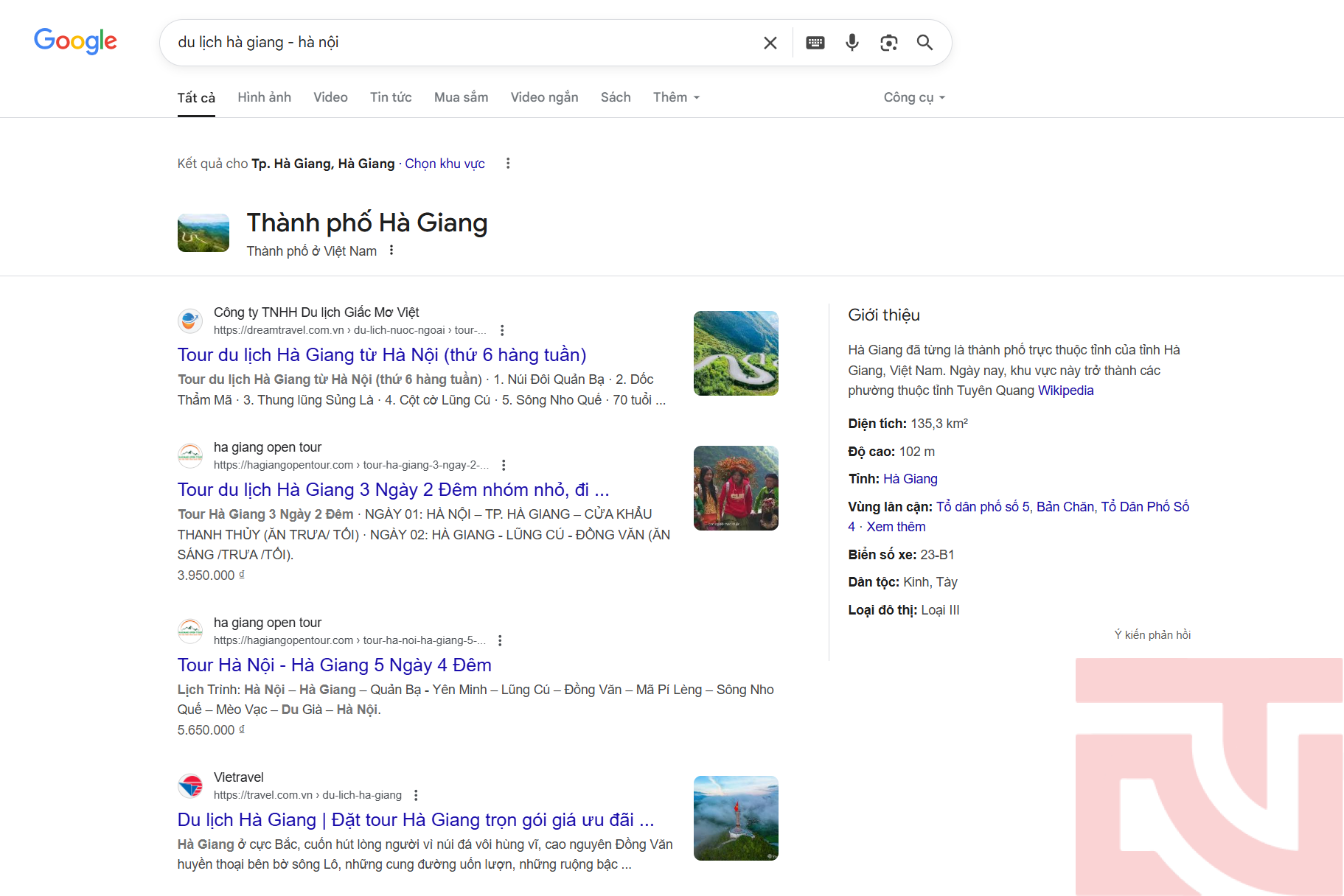Click favicon of first ha giang open tour result

coord(190,456)
